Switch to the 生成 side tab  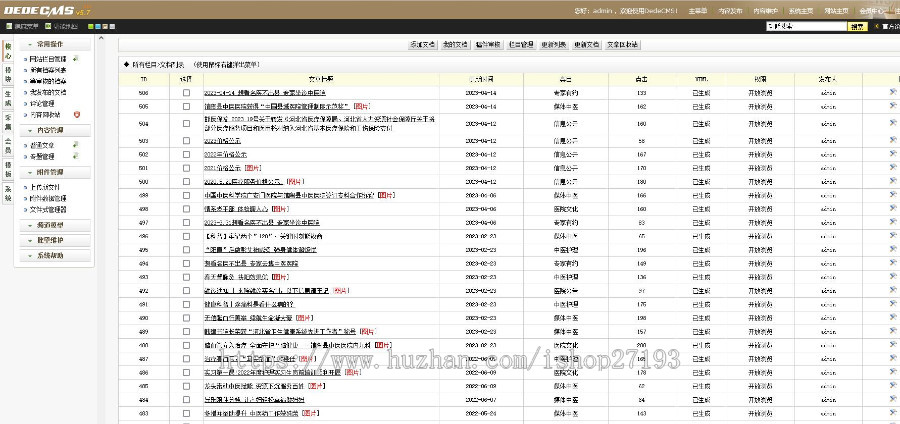click(x=8, y=98)
